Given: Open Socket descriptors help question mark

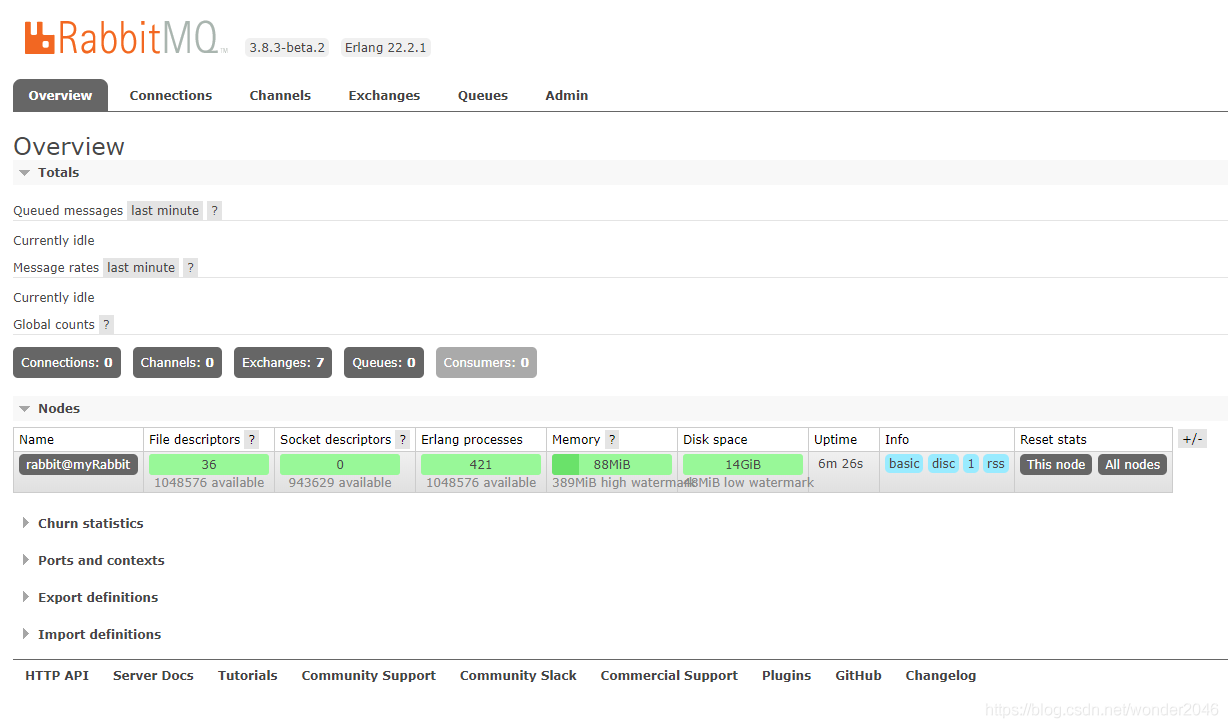Looking at the screenshot, I should (x=403, y=440).
